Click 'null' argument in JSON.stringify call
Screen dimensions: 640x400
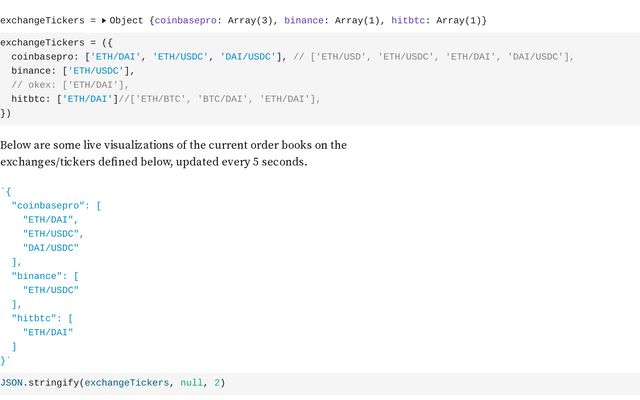(191, 383)
